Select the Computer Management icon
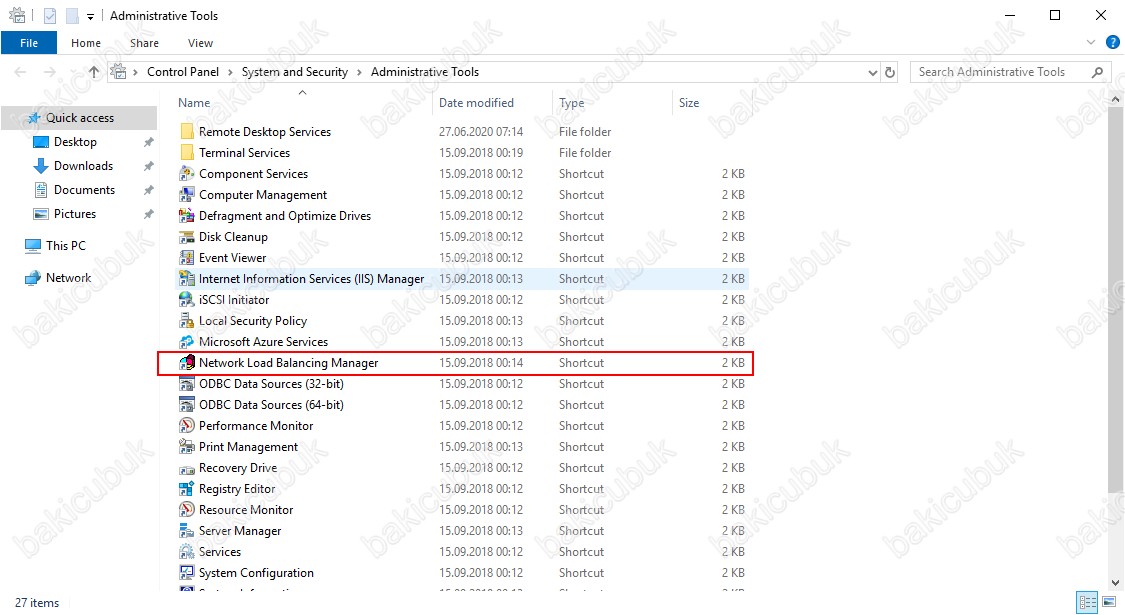Viewport: 1125px width, 615px height. pyautogui.click(x=187, y=194)
